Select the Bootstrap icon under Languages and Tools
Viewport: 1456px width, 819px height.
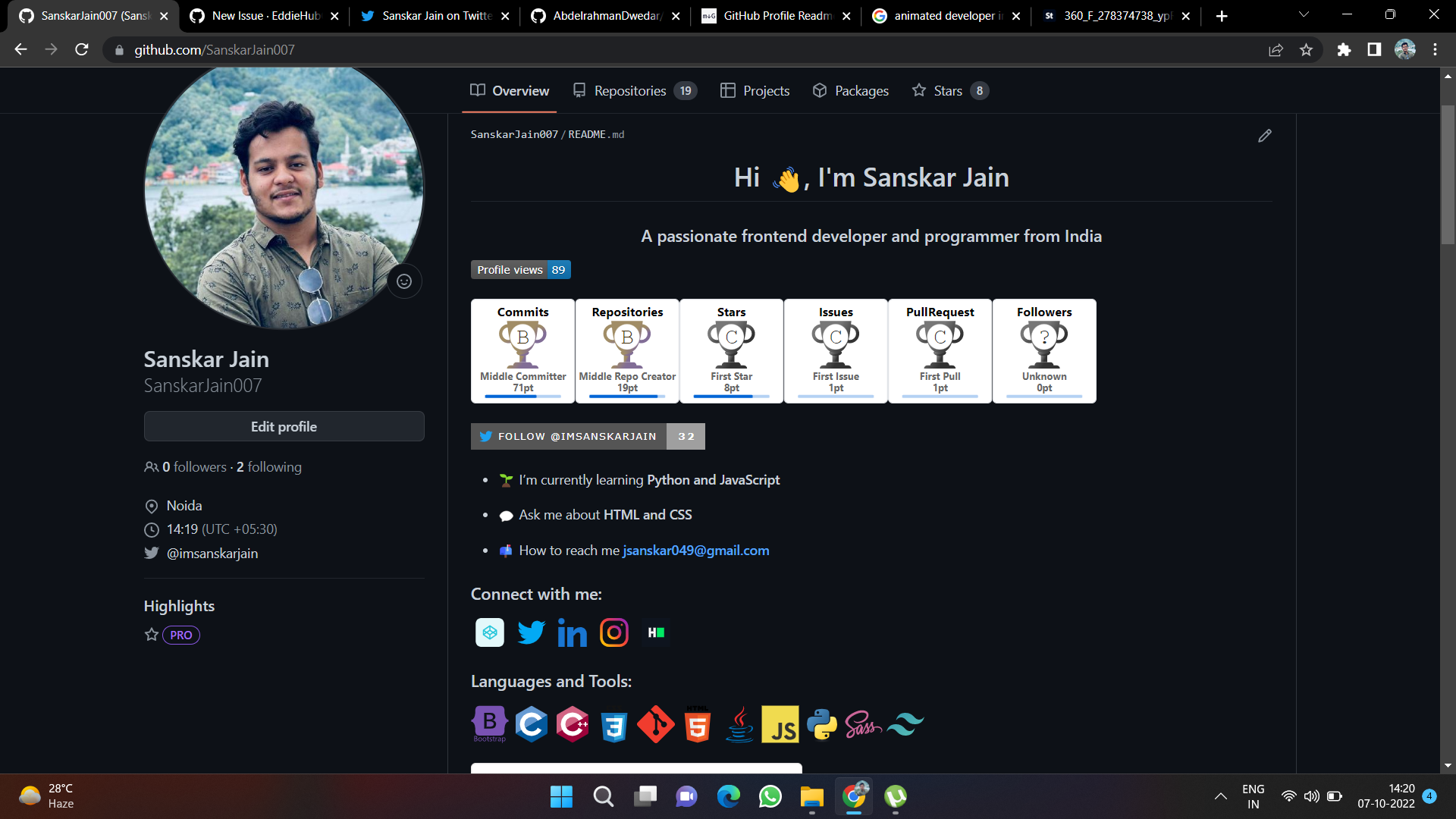click(490, 724)
